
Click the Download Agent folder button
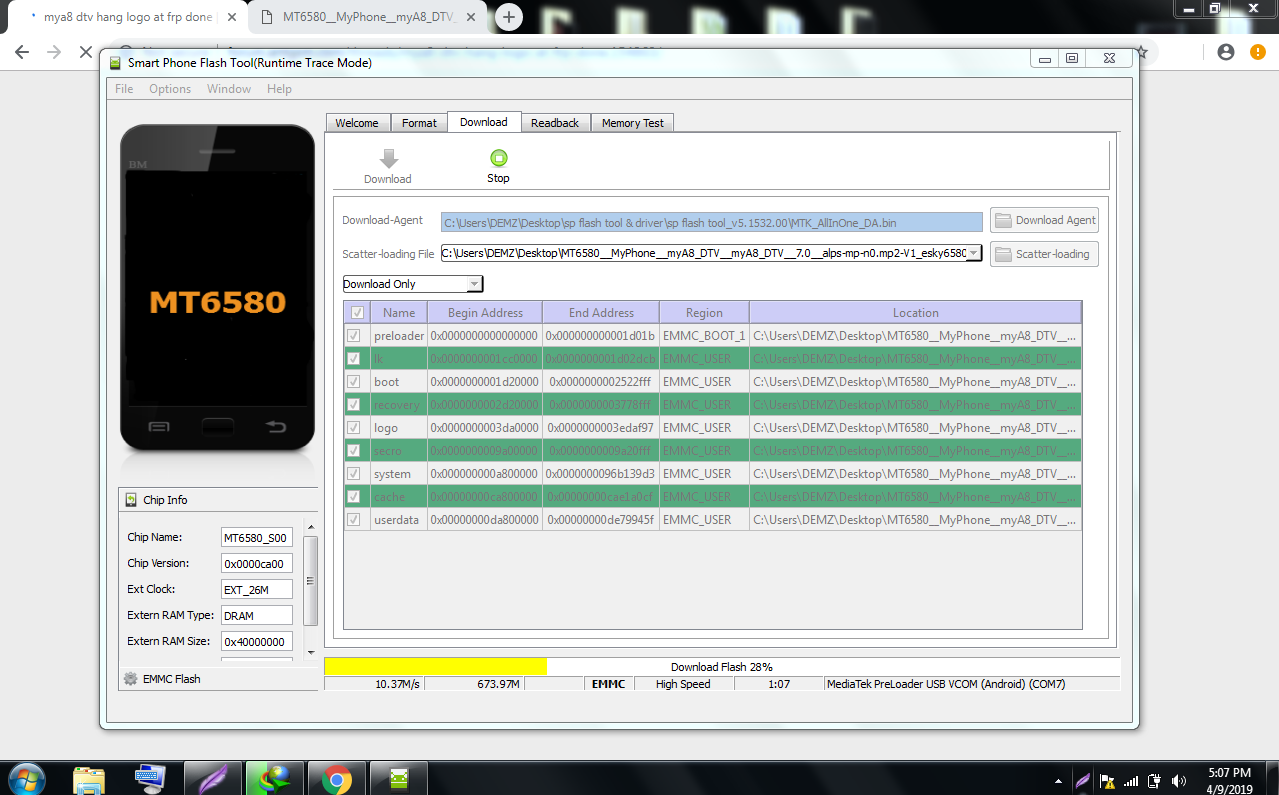(x=1045, y=220)
